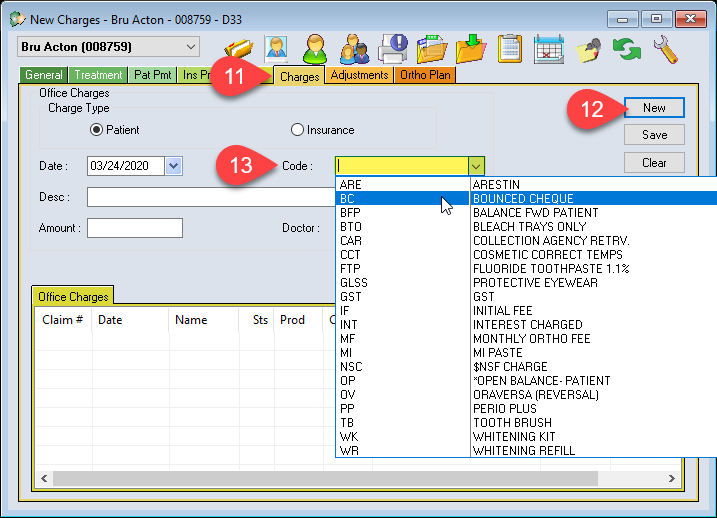Click the patient photo portrait icon
717x518 pixels.
click(276, 49)
